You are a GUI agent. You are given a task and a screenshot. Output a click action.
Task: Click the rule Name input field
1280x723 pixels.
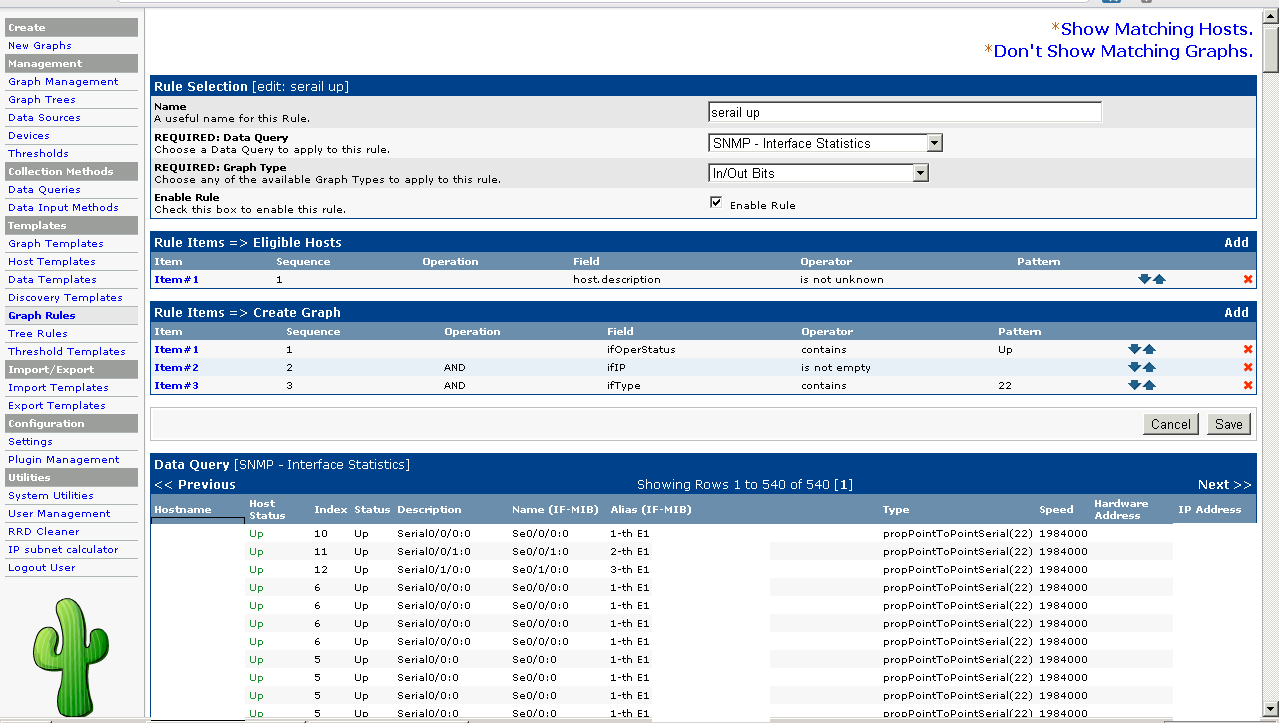pos(905,112)
